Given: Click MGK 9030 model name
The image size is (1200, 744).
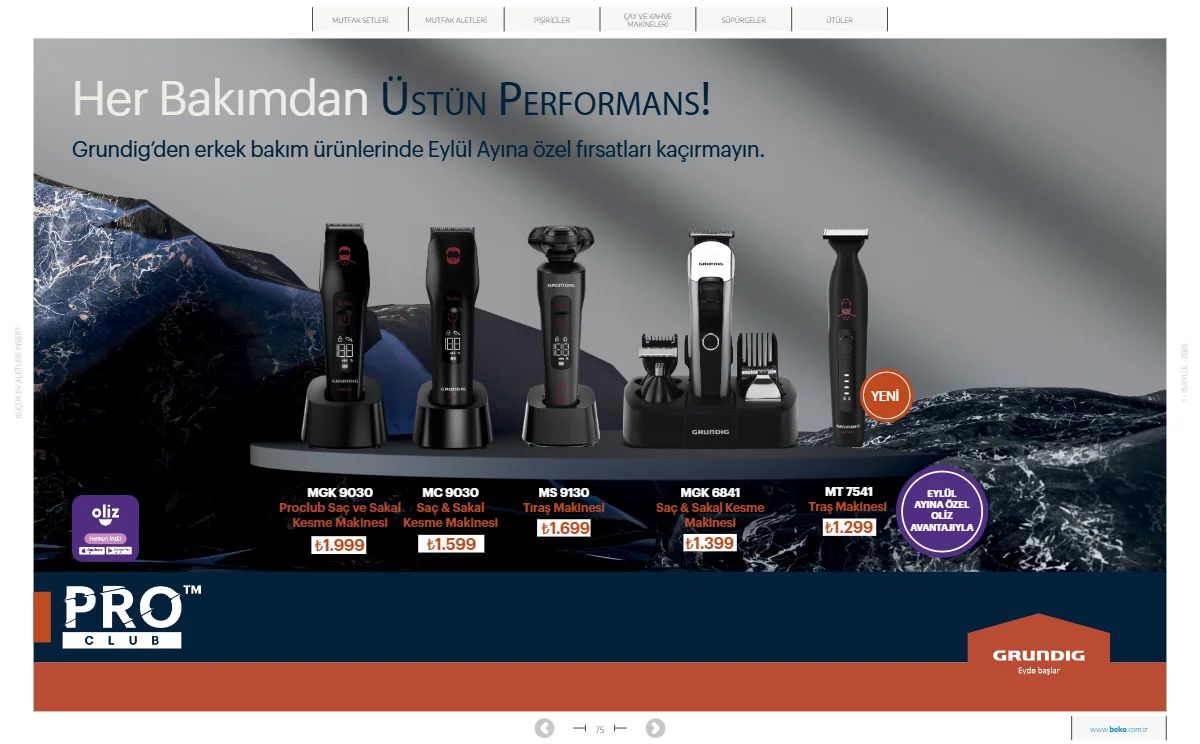Looking at the screenshot, I should 339,492.
